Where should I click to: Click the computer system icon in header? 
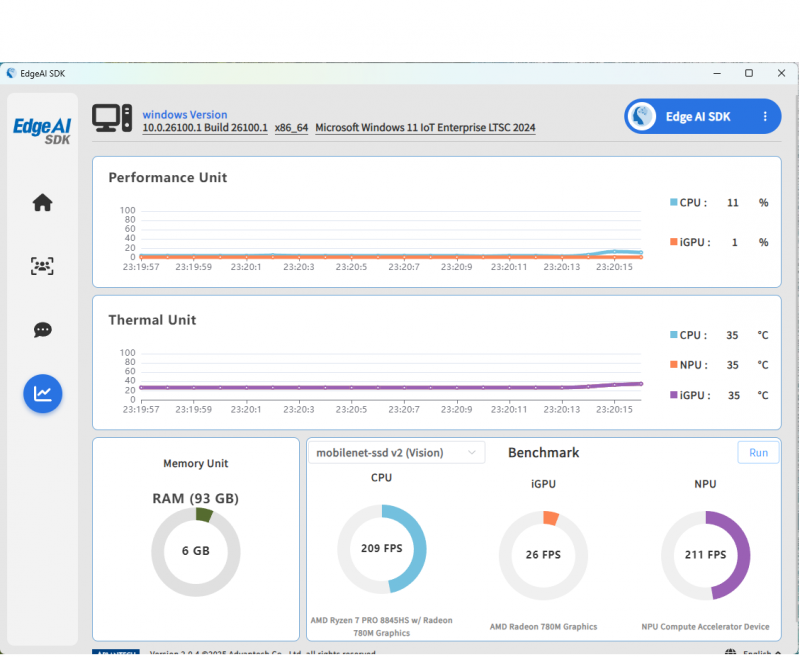[112, 118]
